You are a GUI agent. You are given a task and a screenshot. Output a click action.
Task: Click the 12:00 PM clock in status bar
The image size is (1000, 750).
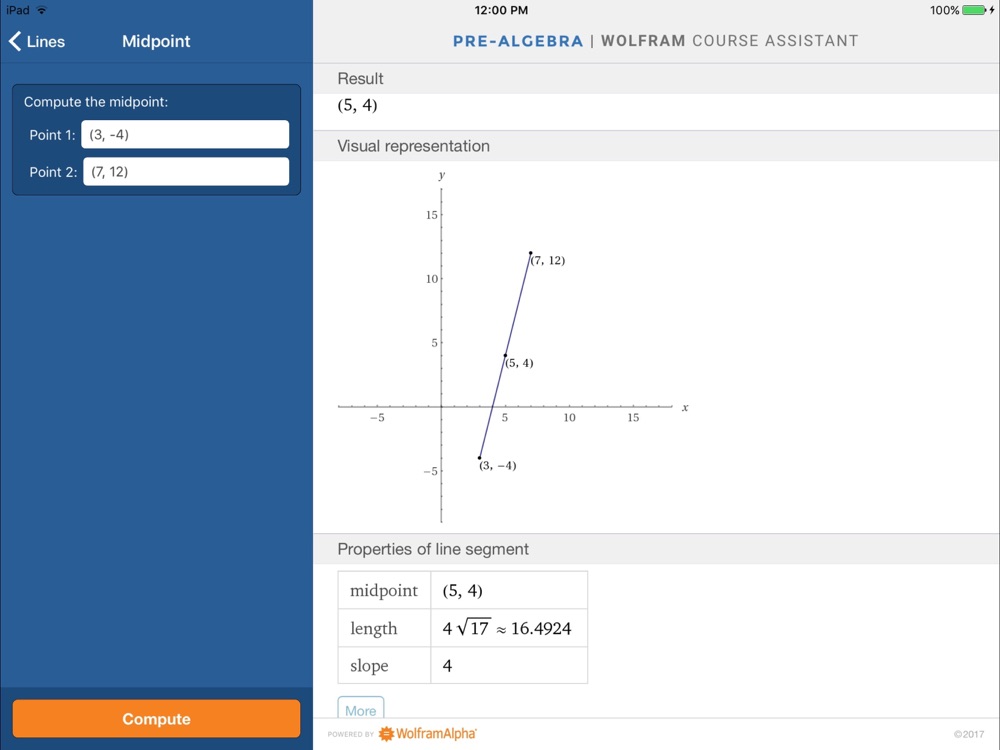tap(501, 10)
